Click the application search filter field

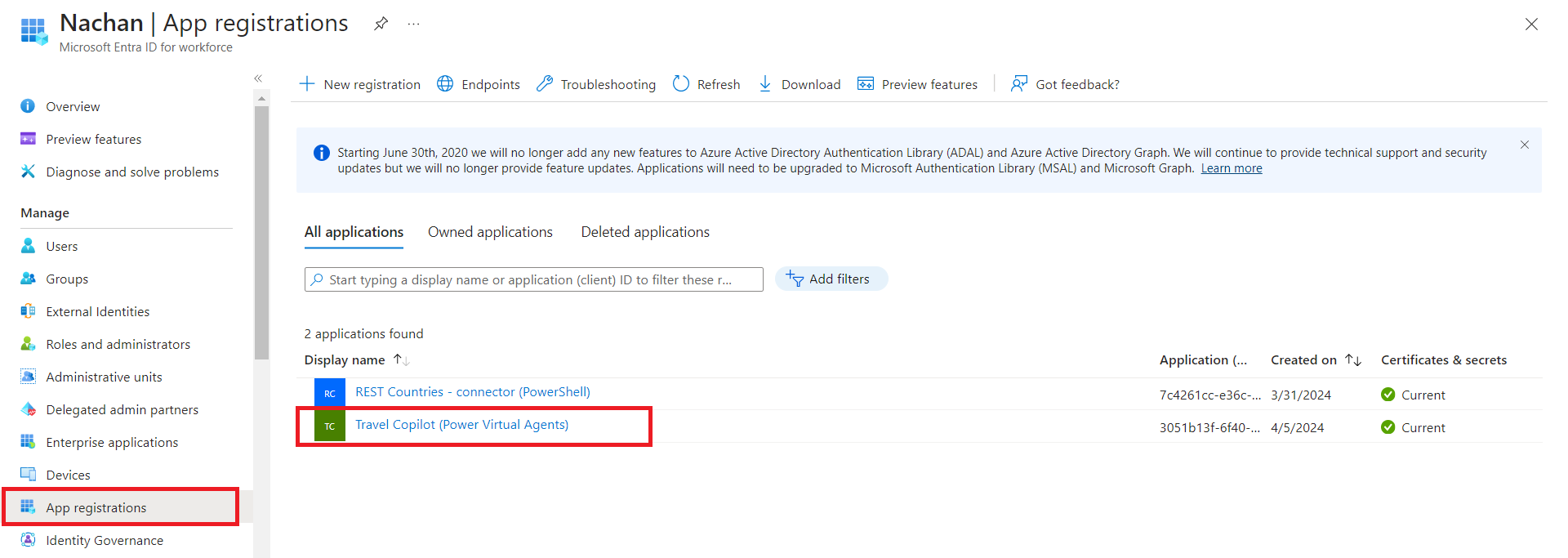point(534,279)
